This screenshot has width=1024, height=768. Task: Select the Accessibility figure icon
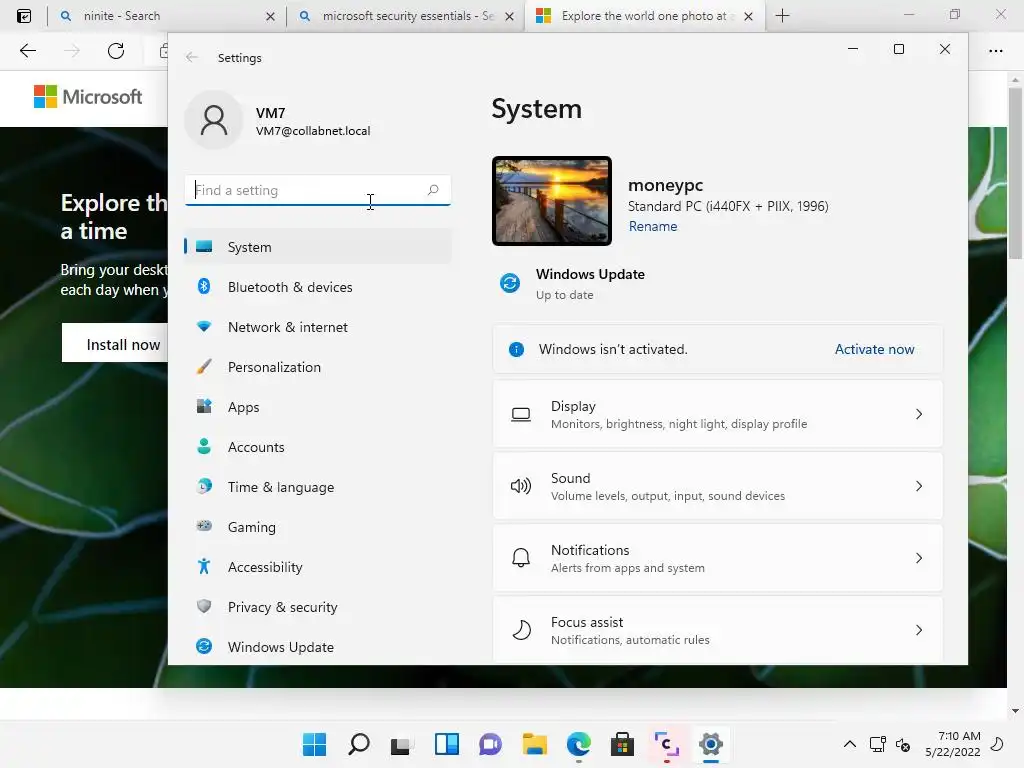click(x=204, y=566)
